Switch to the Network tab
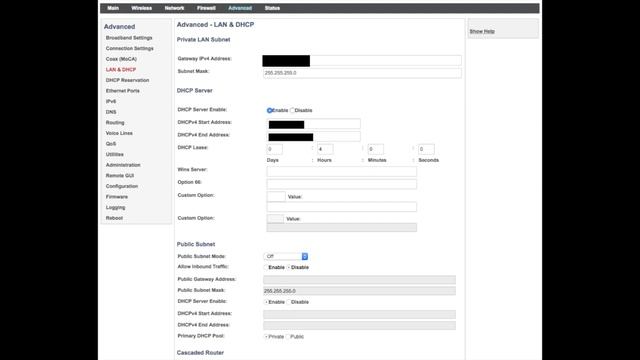640x360 pixels. tap(174, 8)
